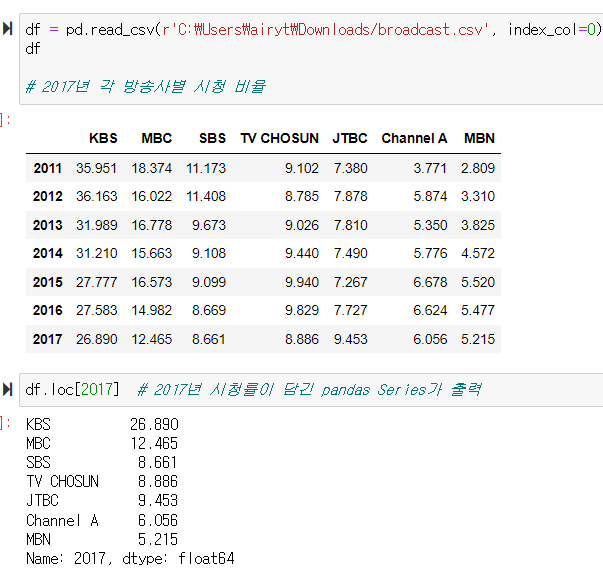Run the df.loc[2017] cell
Screen dimensions: 603x572
tap(7, 389)
